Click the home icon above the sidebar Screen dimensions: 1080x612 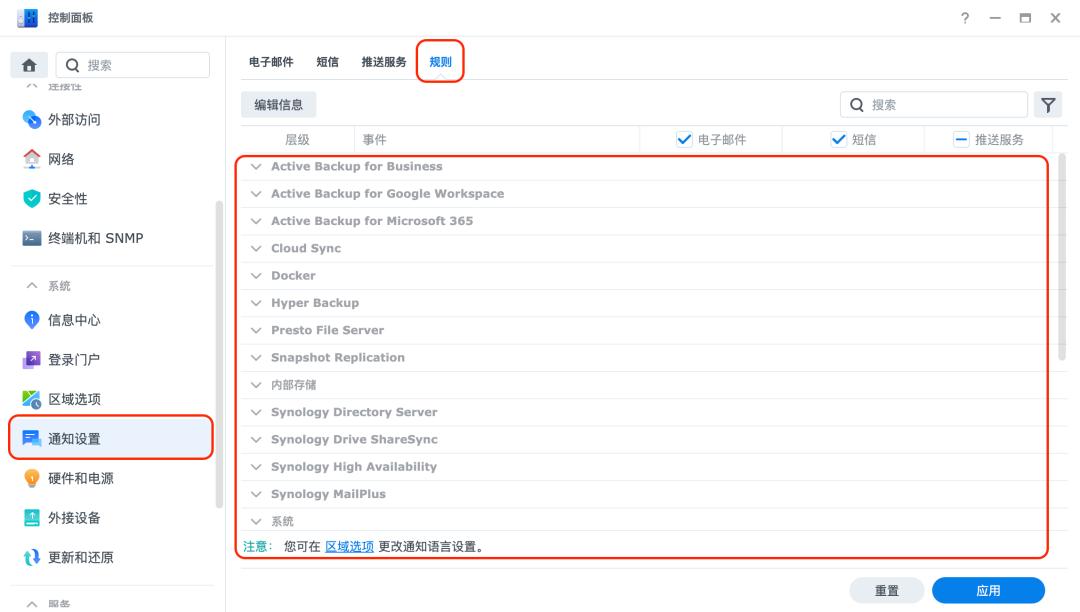pyautogui.click(x=29, y=64)
